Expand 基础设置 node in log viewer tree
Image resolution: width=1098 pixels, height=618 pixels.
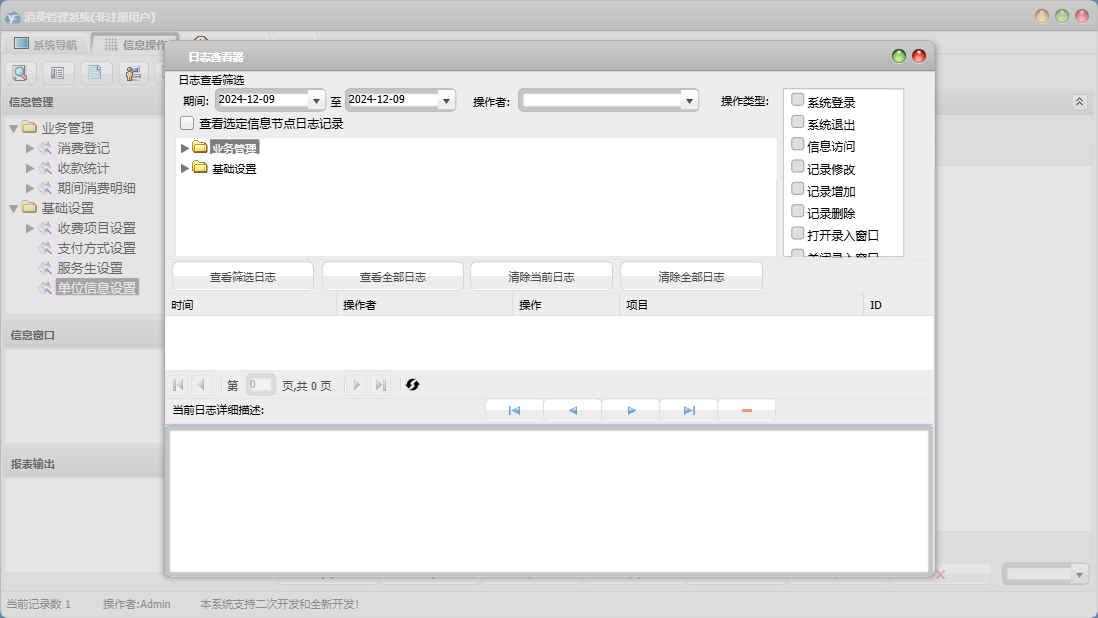pos(184,168)
